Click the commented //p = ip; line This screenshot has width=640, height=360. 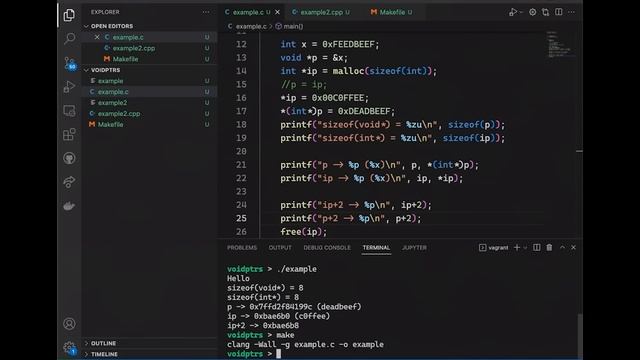click(x=304, y=84)
